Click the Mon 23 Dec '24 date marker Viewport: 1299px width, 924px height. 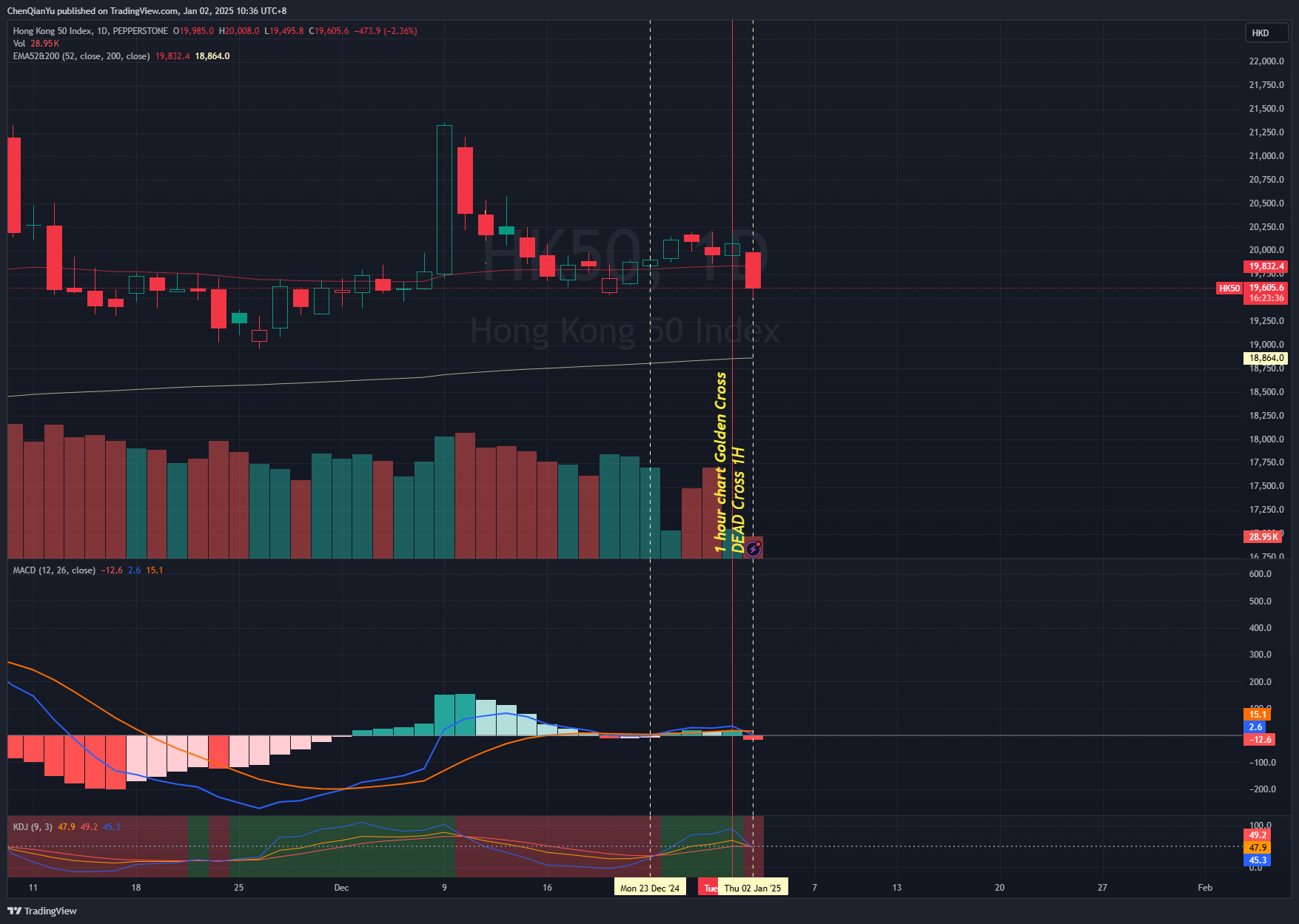[x=650, y=888]
